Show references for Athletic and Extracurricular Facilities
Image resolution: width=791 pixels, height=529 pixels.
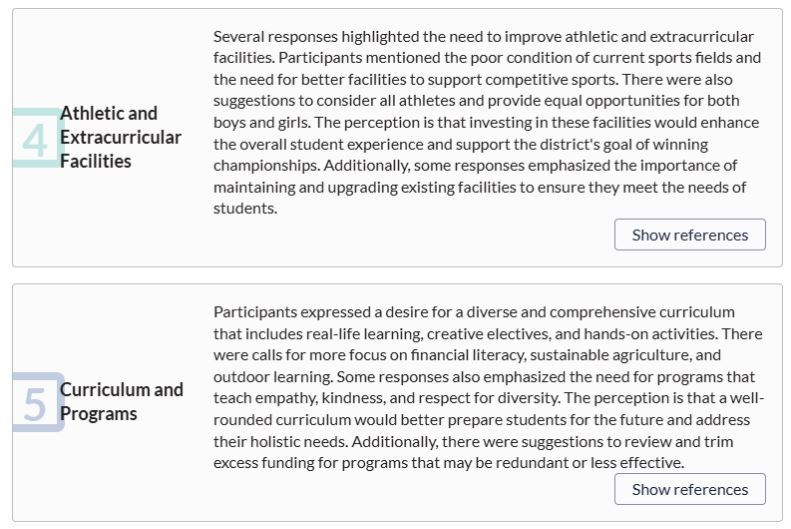(x=690, y=234)
